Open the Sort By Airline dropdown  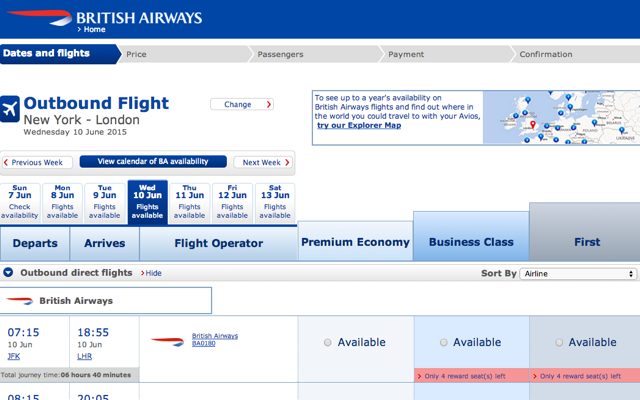pyautogui.click(x=578, y=273)
